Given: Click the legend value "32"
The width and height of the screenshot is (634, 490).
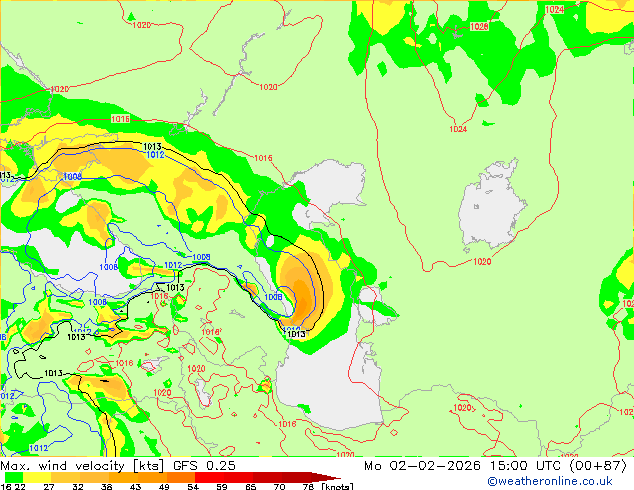Looking at the screenshot, I should (78, 486).
